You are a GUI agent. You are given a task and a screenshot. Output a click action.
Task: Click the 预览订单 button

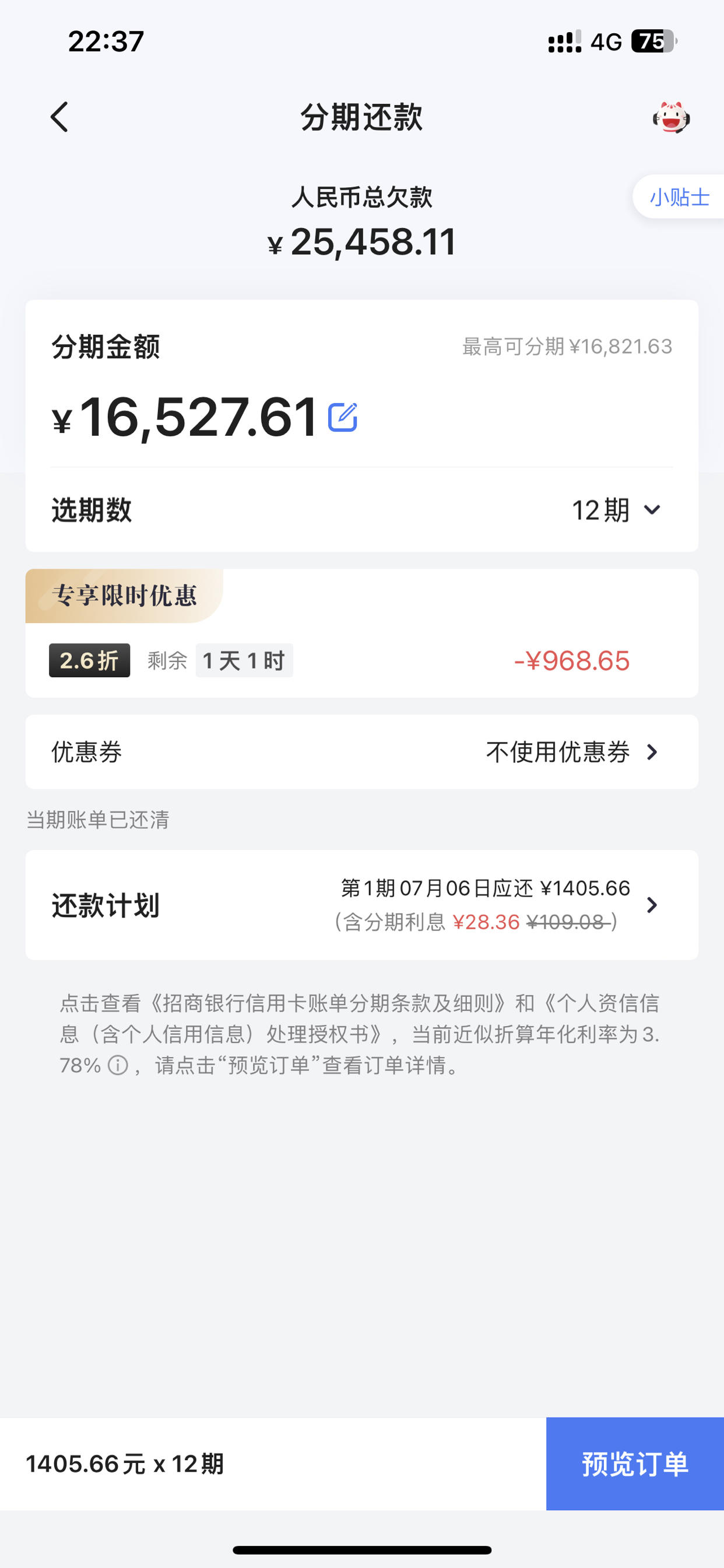pos(635,1464)
